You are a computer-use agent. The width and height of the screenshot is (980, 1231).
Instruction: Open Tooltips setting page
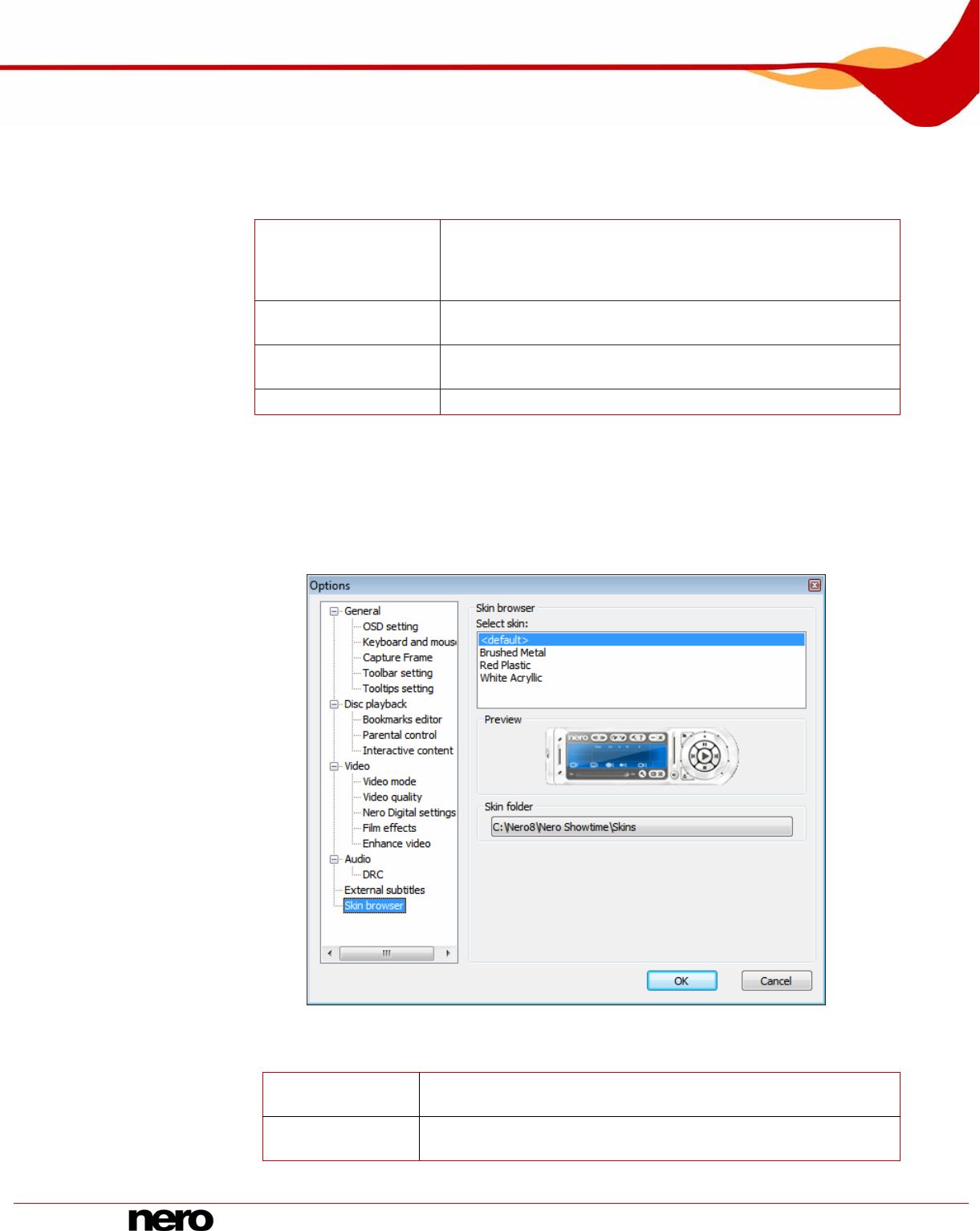point(397,688)
